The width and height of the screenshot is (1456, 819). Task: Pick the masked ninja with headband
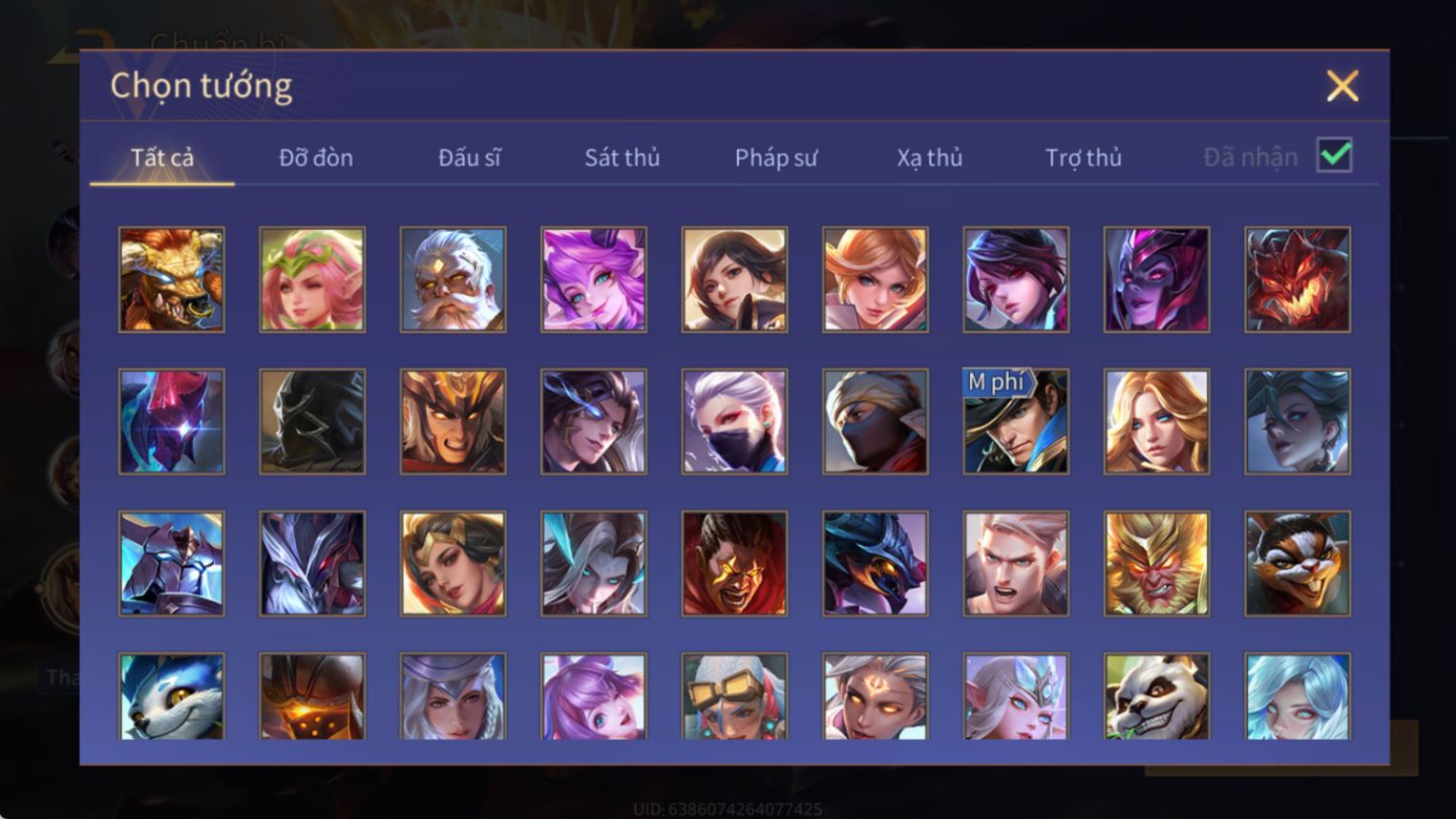(875, 422)
